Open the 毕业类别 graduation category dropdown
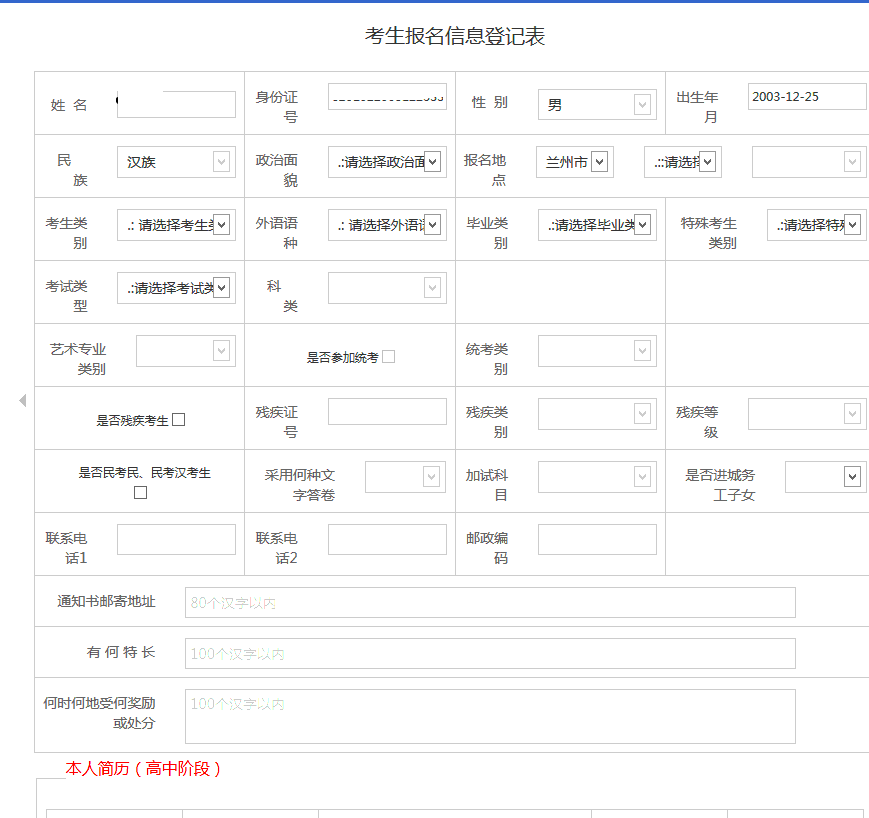 [x=597, y=224]
